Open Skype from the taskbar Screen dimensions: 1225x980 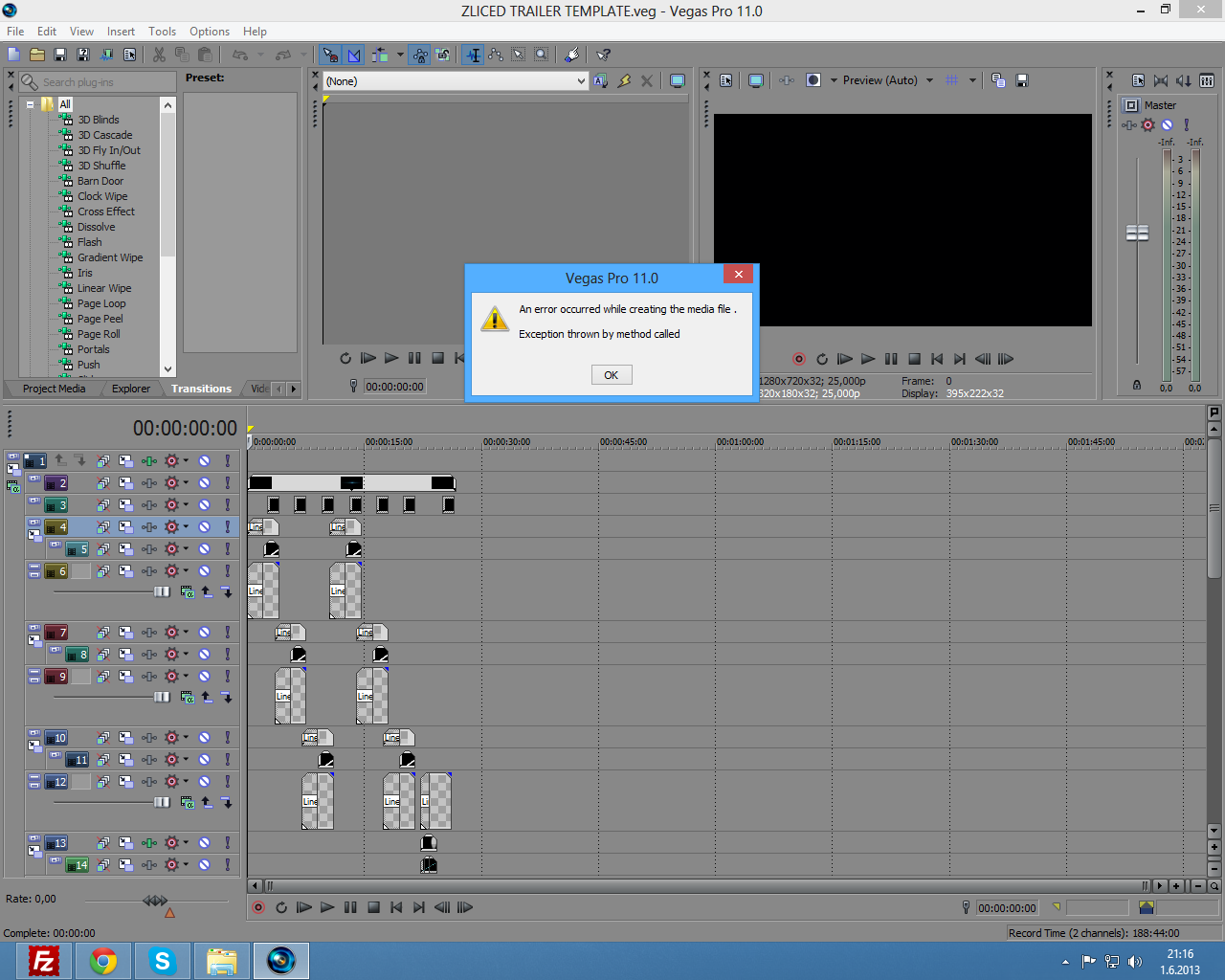pos(163,961)
